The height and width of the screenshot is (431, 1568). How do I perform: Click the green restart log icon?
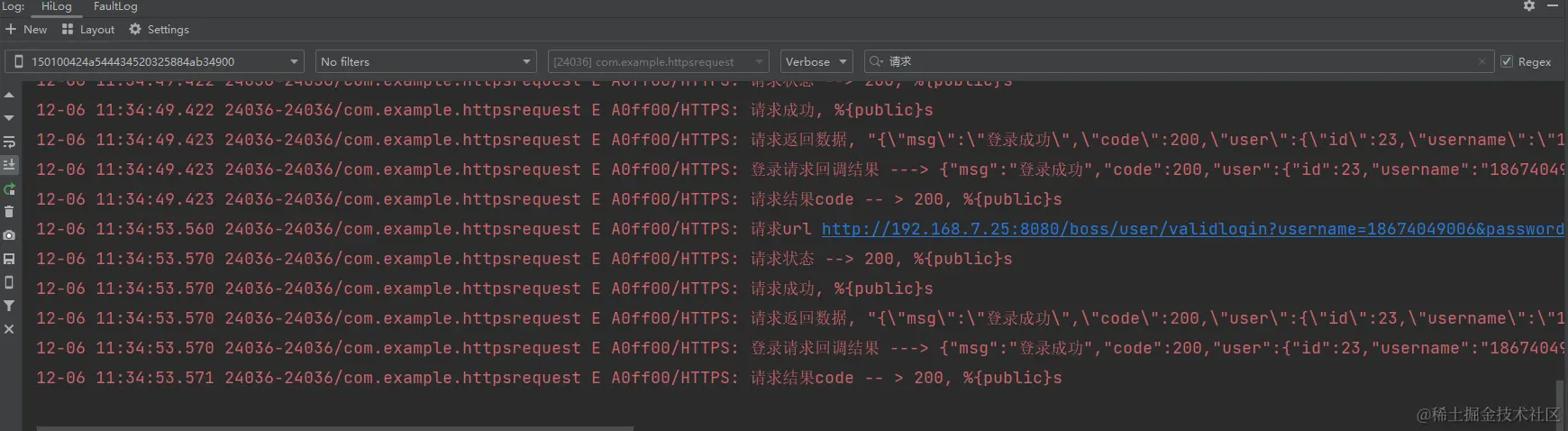(9, 188)
